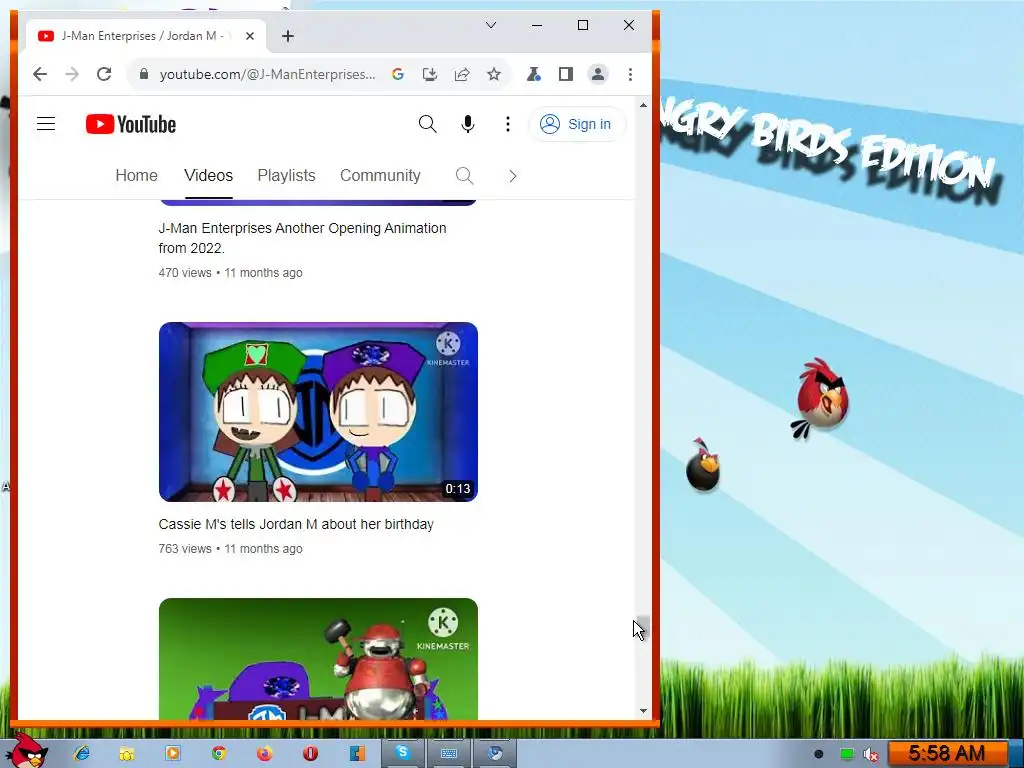Launch Internet Explorer from taskbar
The height and width of the screenshot is (768, 1024).
coord(82,754)
